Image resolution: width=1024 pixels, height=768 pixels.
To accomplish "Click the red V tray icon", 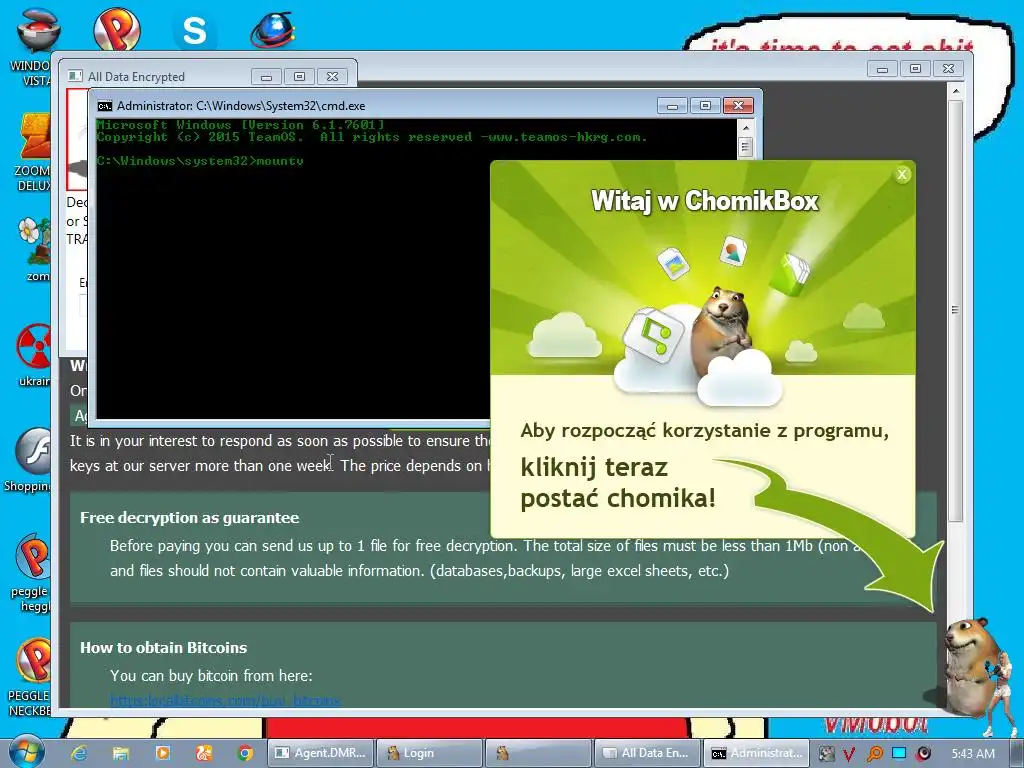I will point(849,754).
